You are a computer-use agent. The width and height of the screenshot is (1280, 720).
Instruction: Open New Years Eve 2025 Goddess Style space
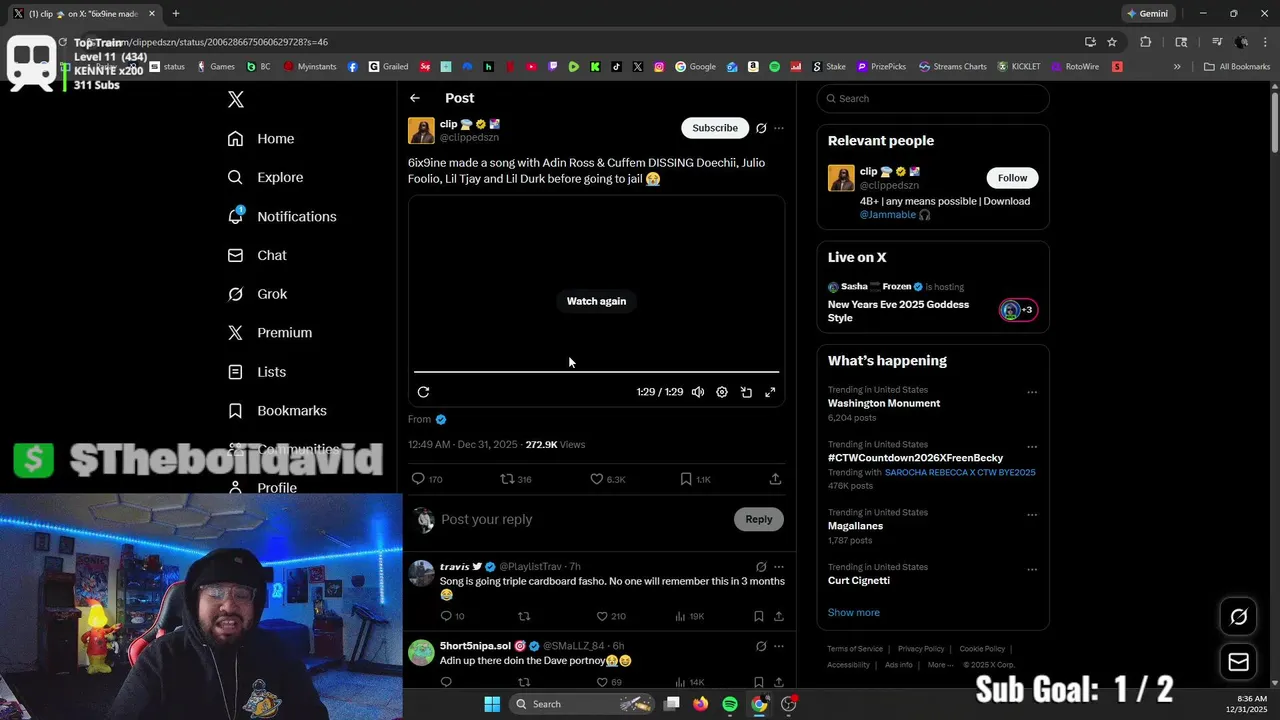[898, 311]
